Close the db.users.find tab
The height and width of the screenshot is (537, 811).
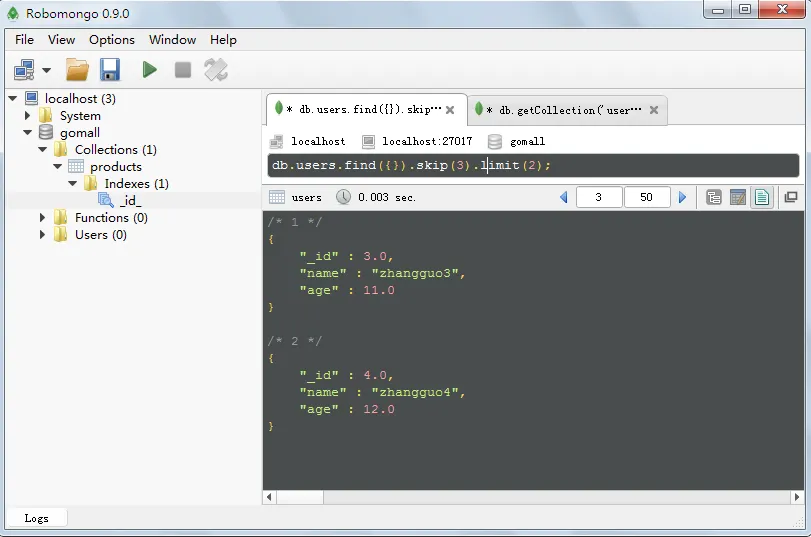pos(450,110)
